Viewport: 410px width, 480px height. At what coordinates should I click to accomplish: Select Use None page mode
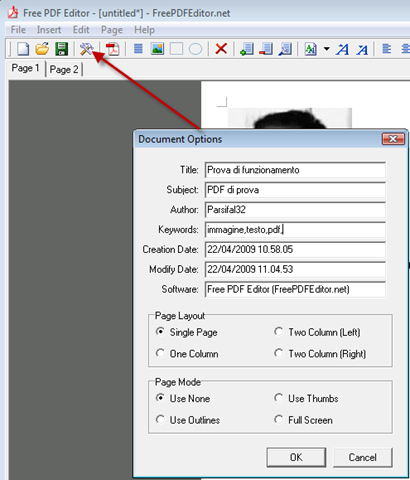183,398
